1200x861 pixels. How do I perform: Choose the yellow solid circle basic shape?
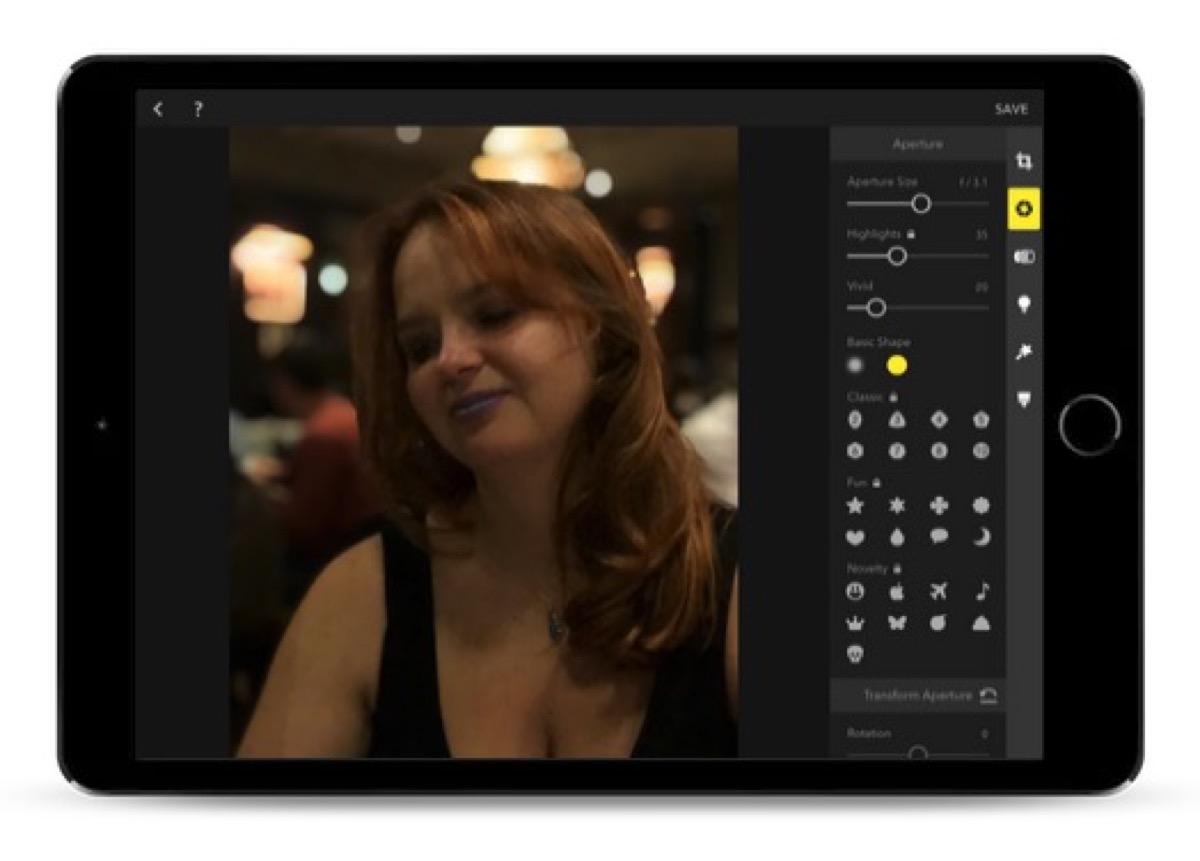[x=897, y=366]
